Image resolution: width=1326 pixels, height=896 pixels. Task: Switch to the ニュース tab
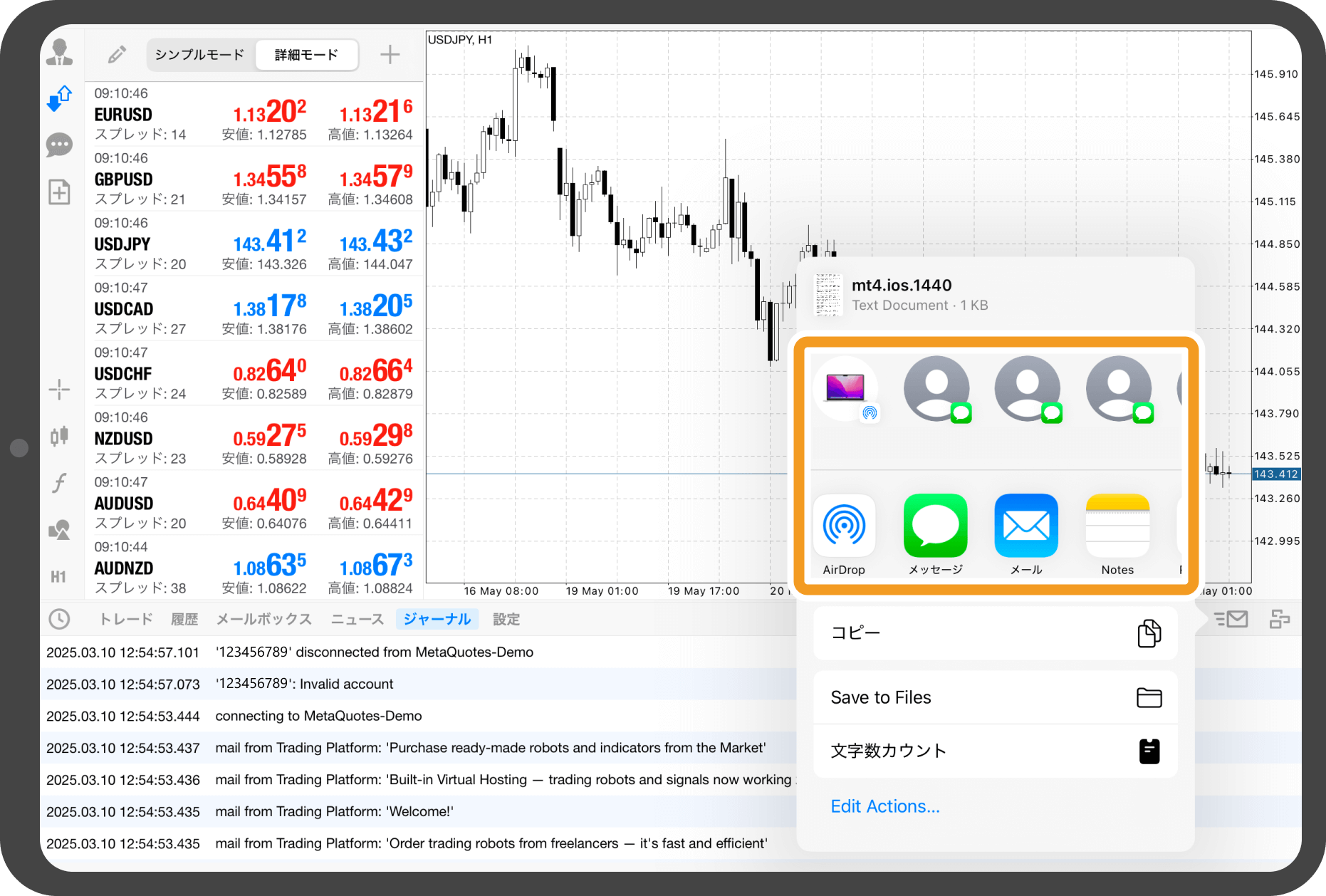[x=357, y=619]
